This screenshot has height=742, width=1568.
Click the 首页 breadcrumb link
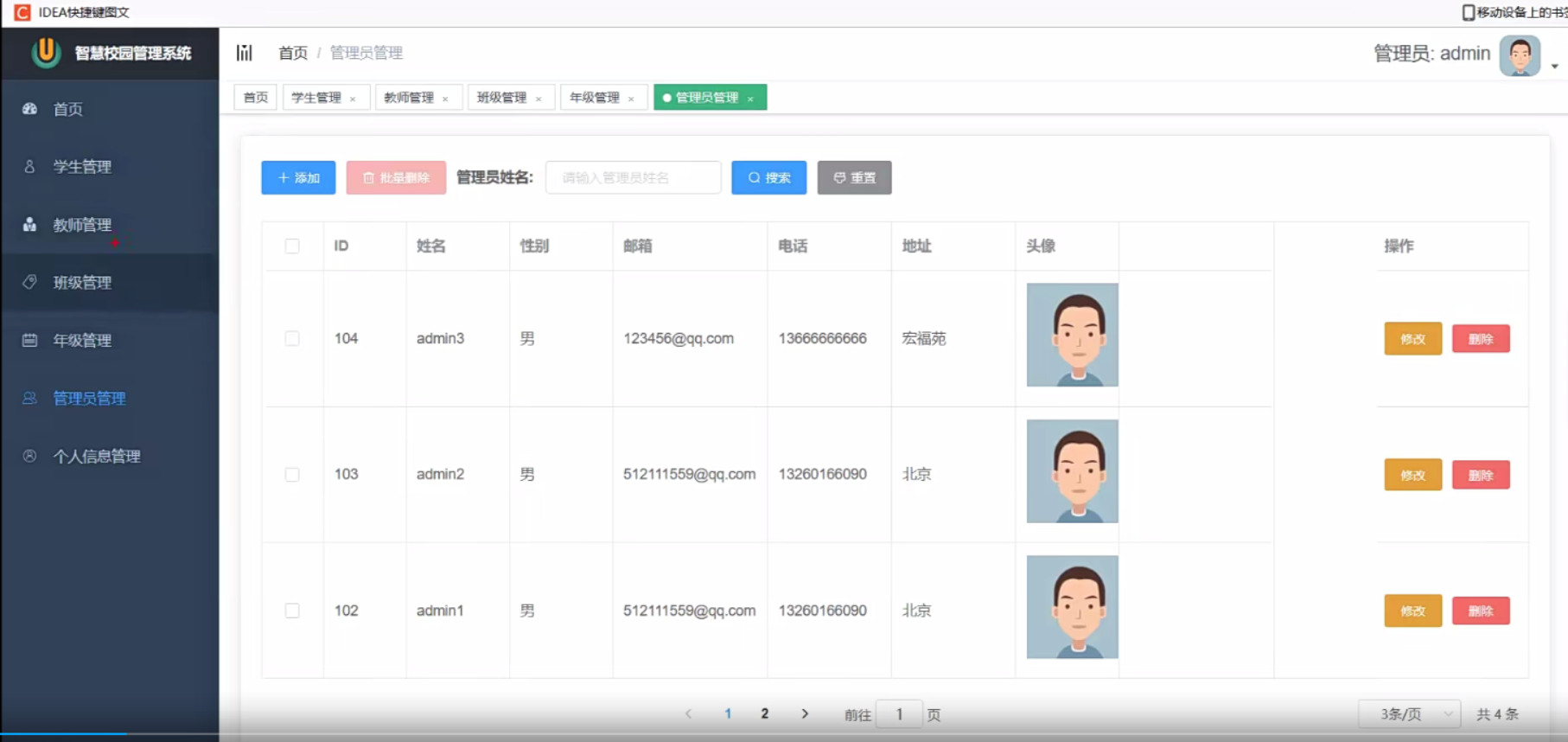(x=293, y=53)
